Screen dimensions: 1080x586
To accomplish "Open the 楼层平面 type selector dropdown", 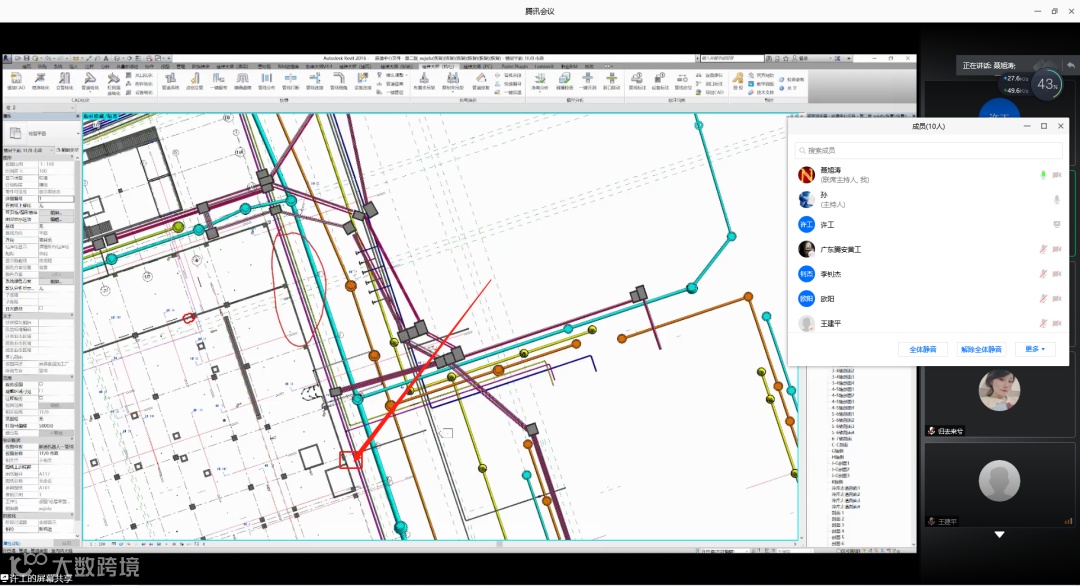I will 43,133.
